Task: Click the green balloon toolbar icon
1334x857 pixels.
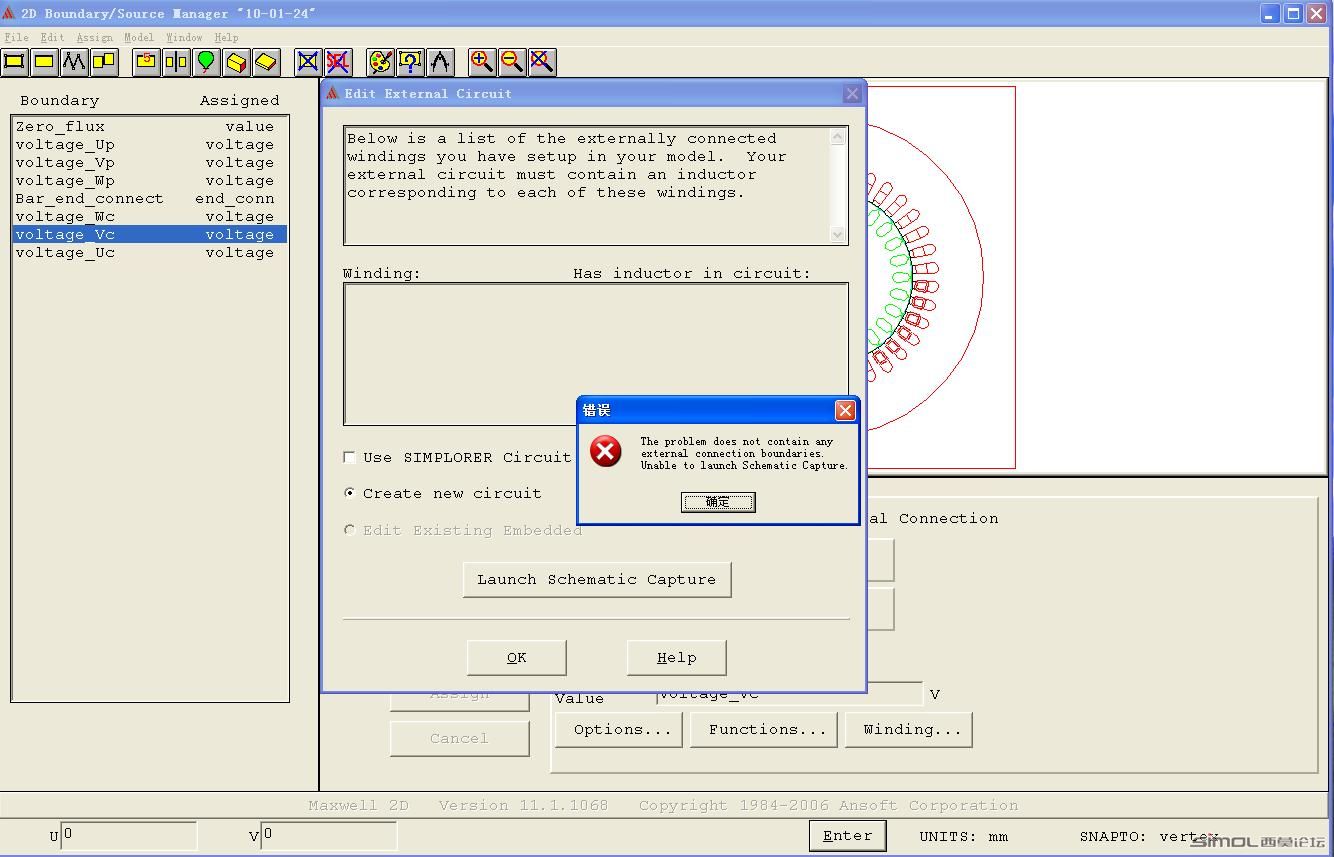Action: click(x=206, y=62)
